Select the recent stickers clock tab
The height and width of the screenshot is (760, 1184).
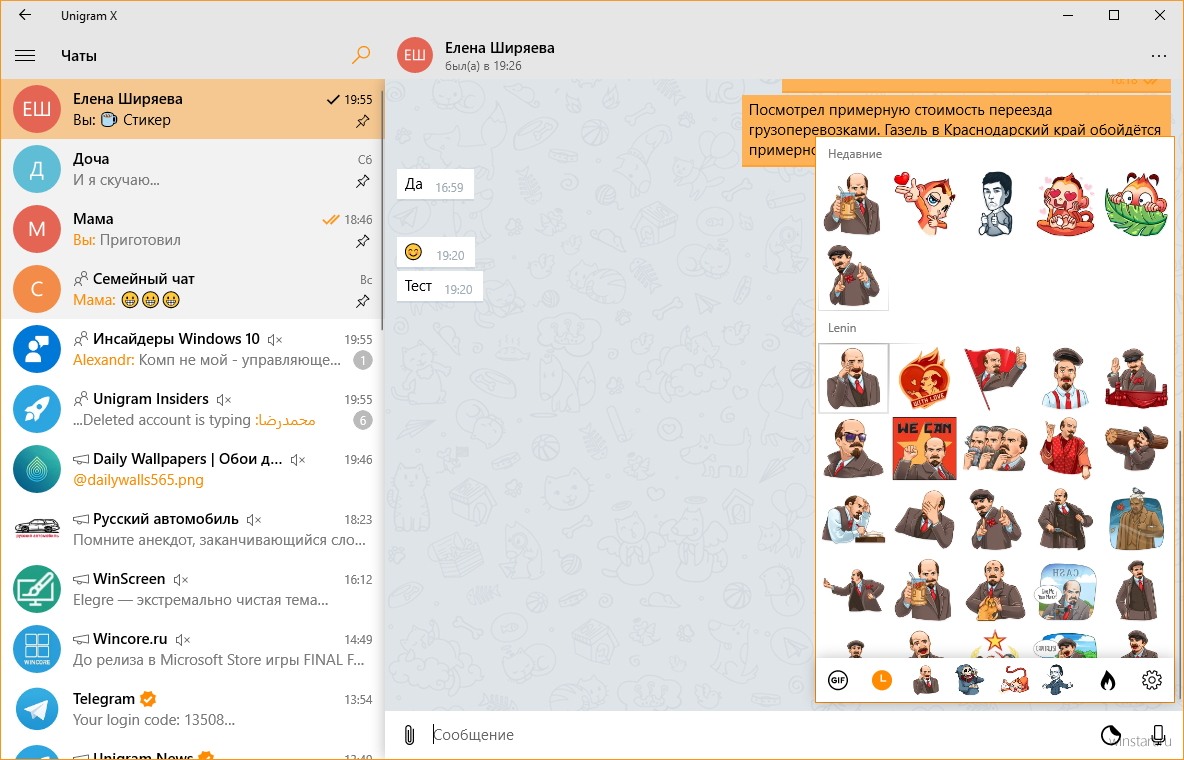881,680
